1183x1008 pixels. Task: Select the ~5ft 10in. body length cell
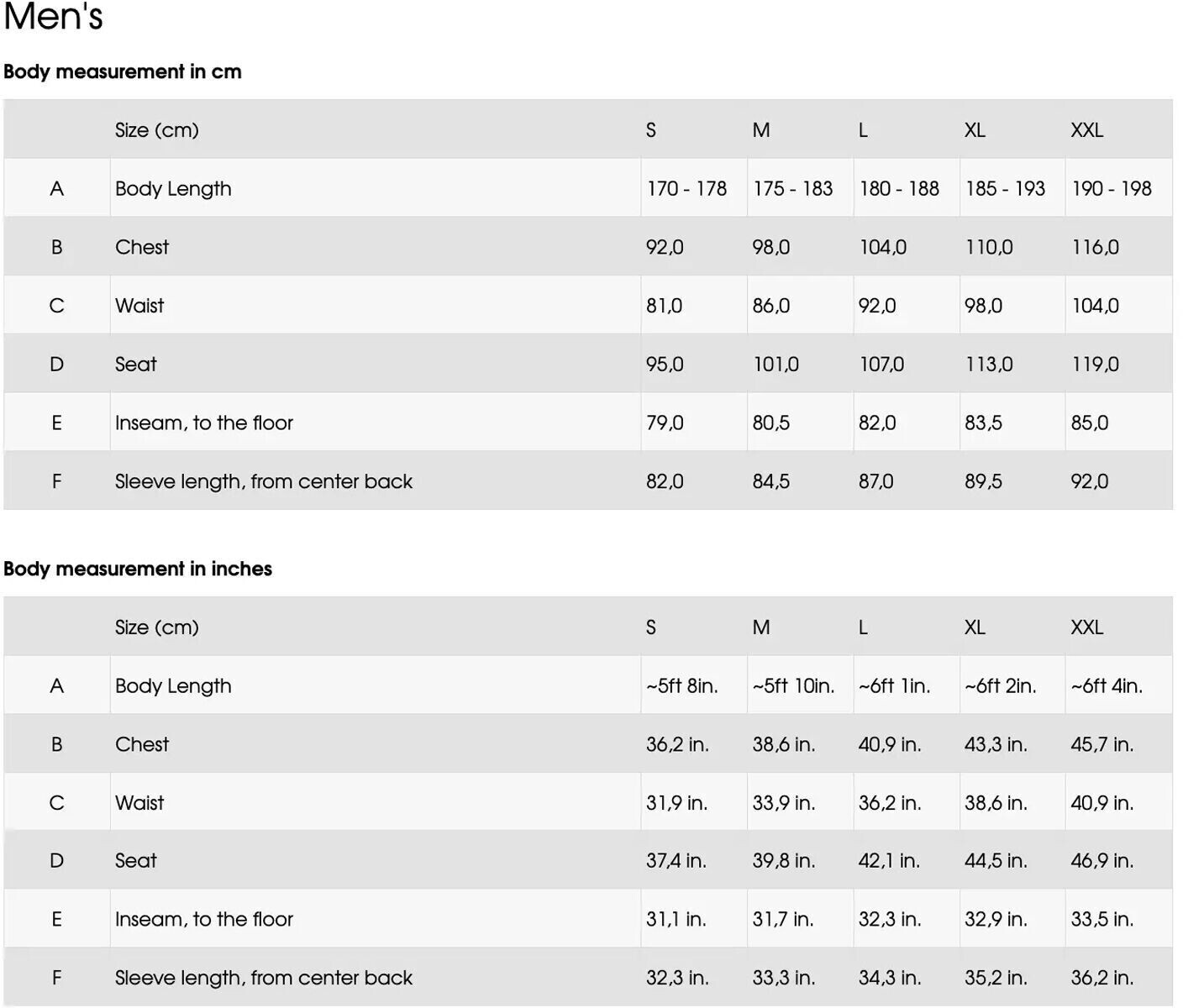[x=794, y=686]
